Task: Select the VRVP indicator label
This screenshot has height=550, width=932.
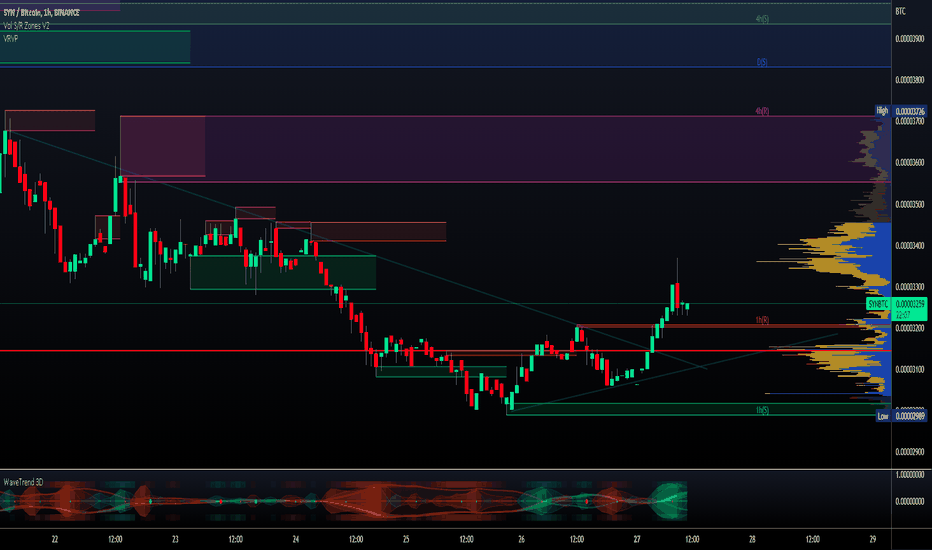Action: 11,39
